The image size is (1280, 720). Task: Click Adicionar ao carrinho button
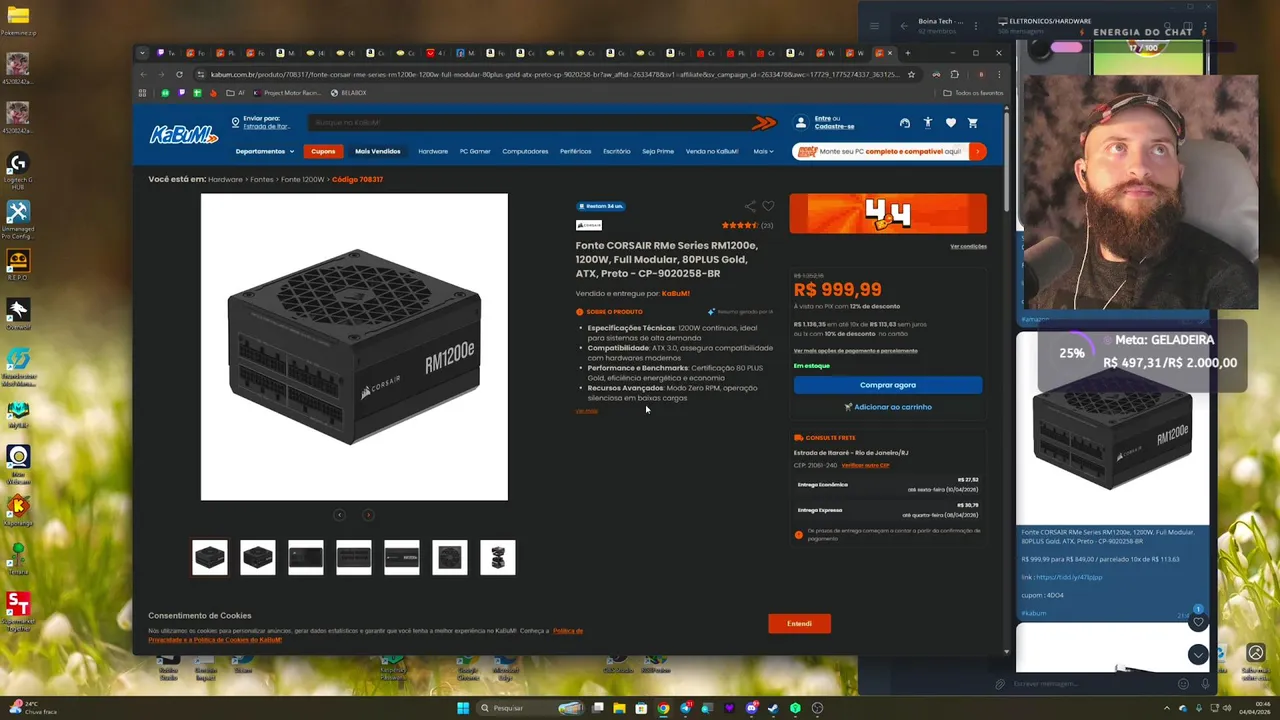pos(888,407)
